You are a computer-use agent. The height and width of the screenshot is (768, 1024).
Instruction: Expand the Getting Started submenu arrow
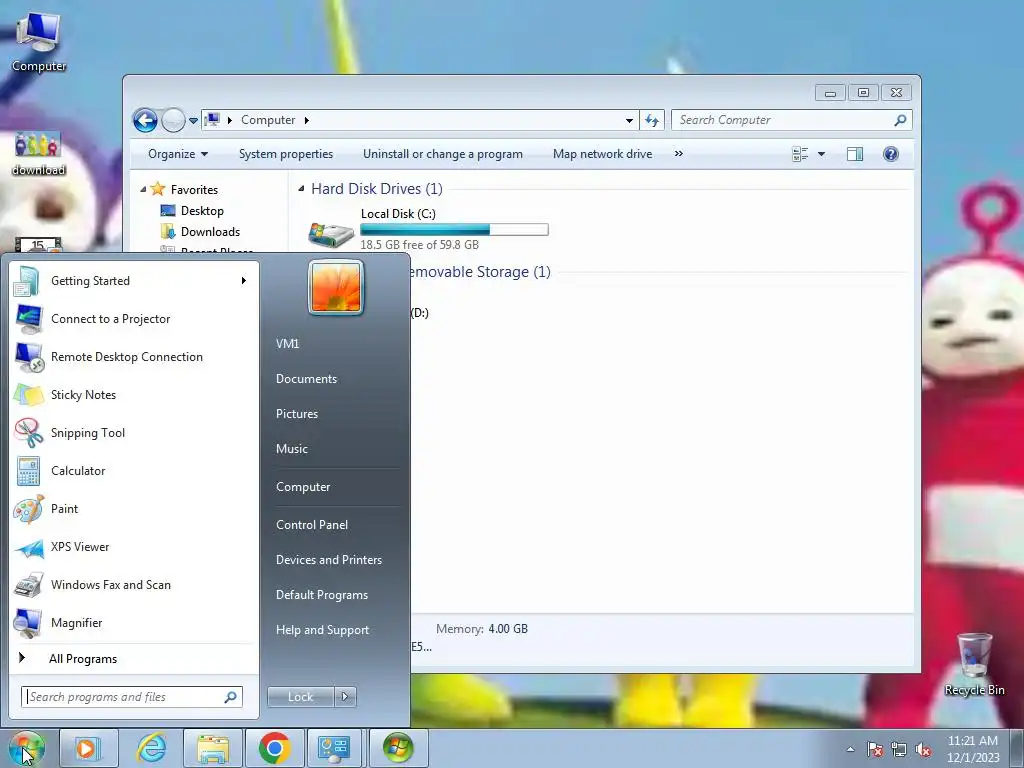[x=244, y=281]
